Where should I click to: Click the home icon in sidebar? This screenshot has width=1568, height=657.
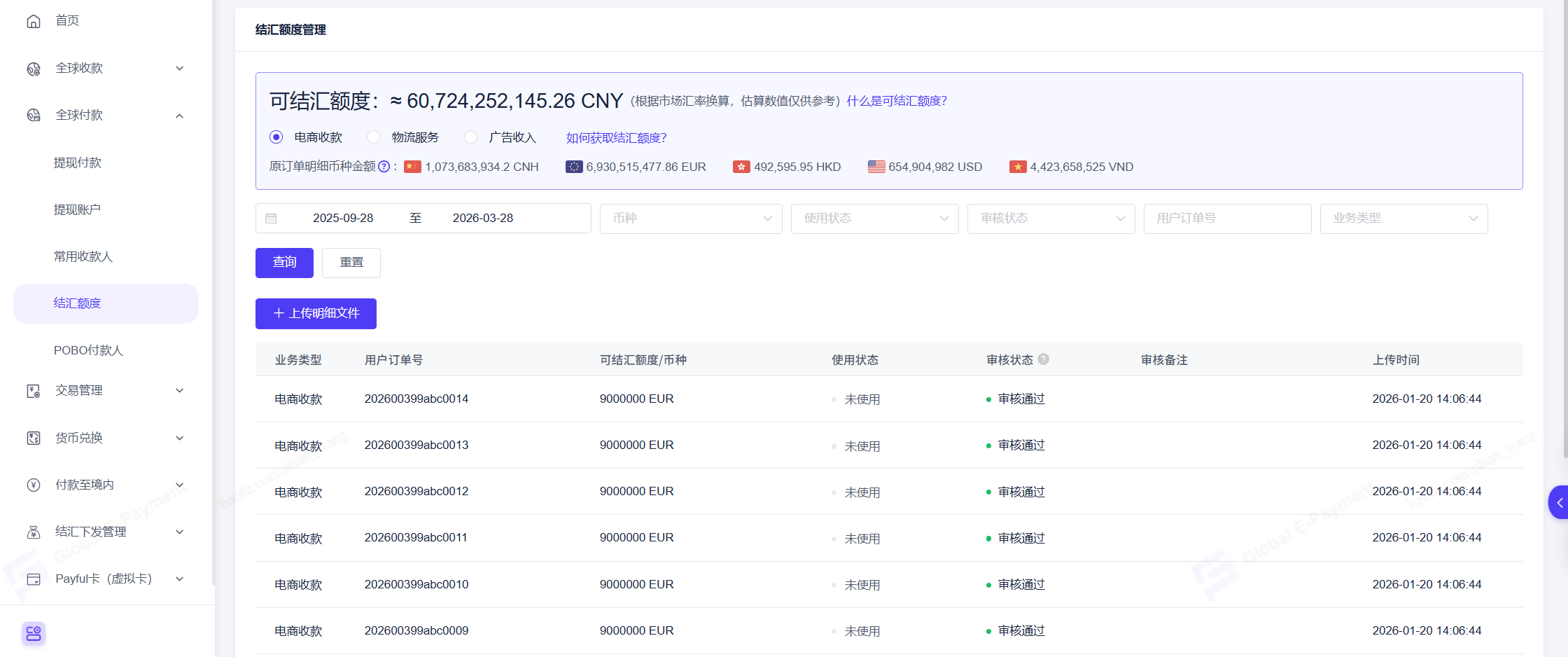click(33, 21)
